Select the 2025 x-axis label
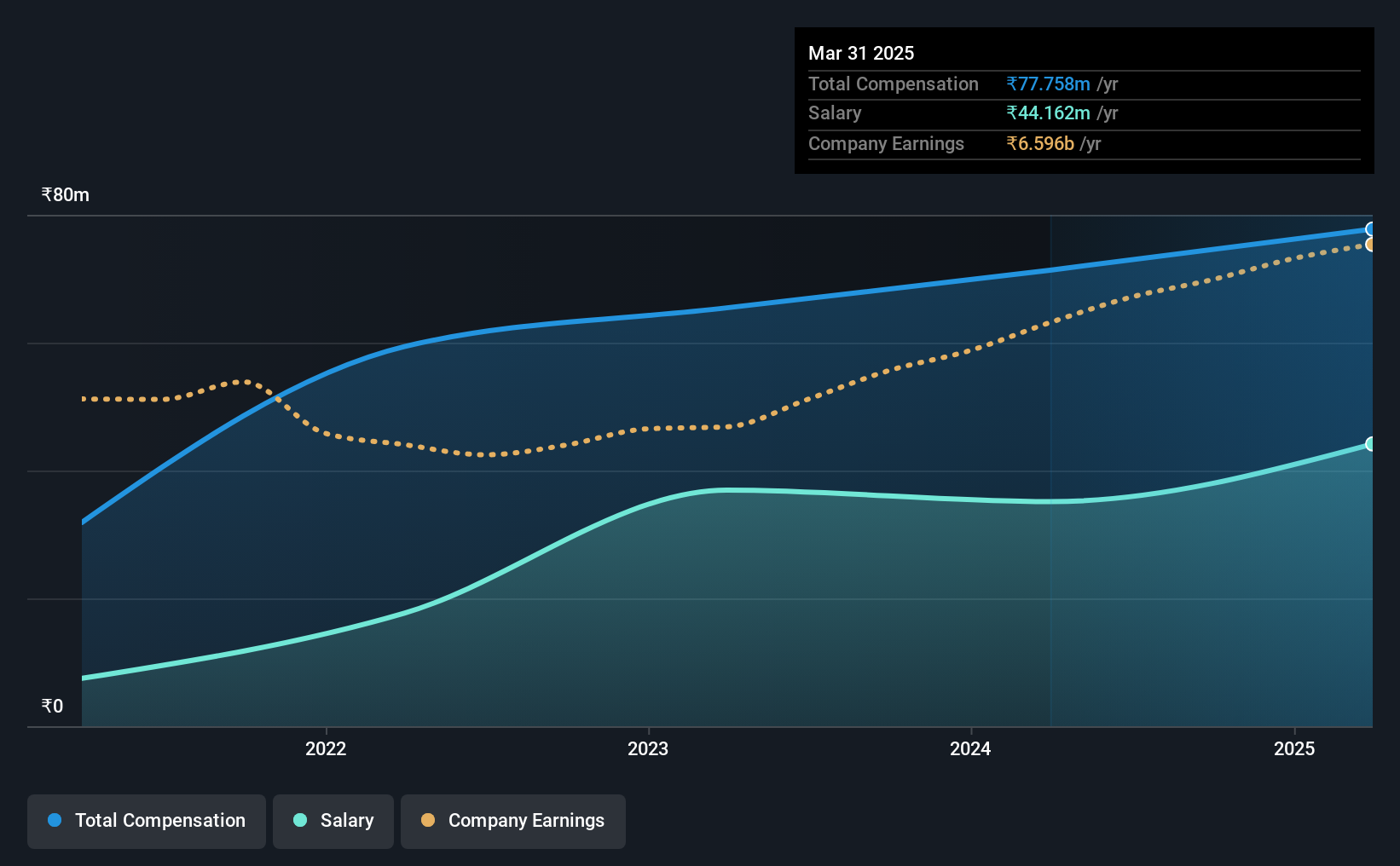The image size is (1400, 866). 1294,748
